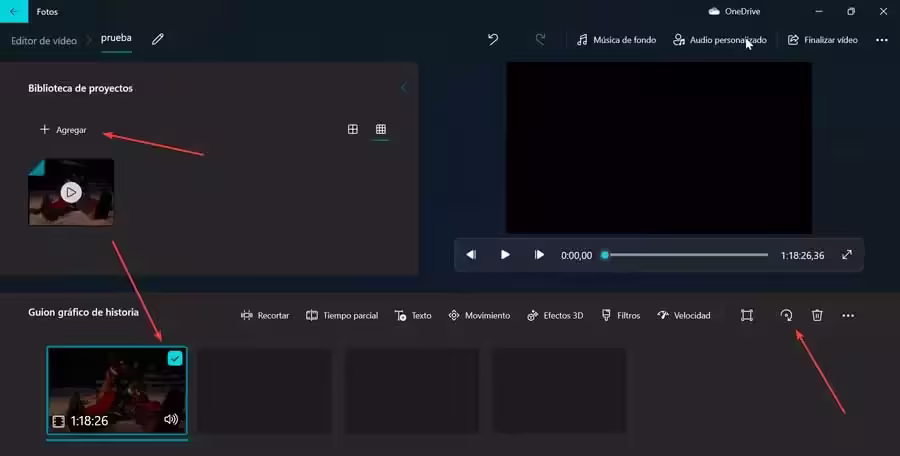Open the top-right more options menu
This screenshot has height=456, width=900.
click(x=882, y=40)
